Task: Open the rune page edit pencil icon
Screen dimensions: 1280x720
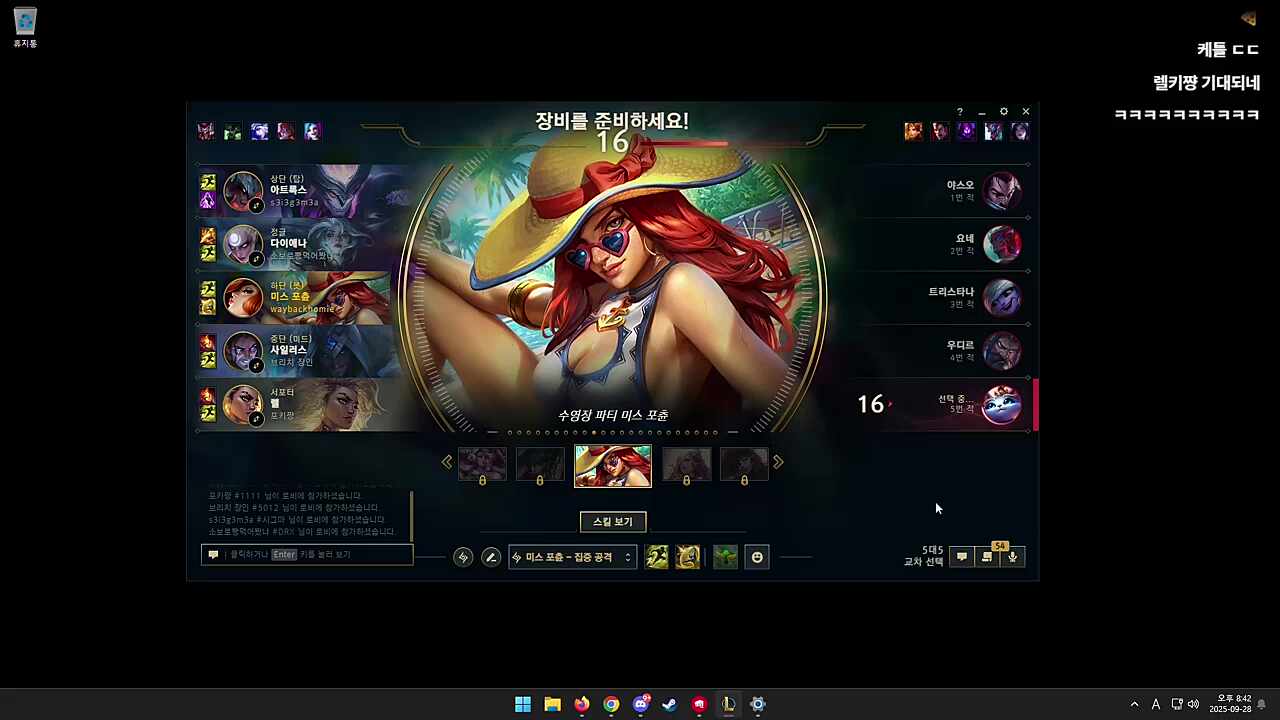Action: coord(491,557)
